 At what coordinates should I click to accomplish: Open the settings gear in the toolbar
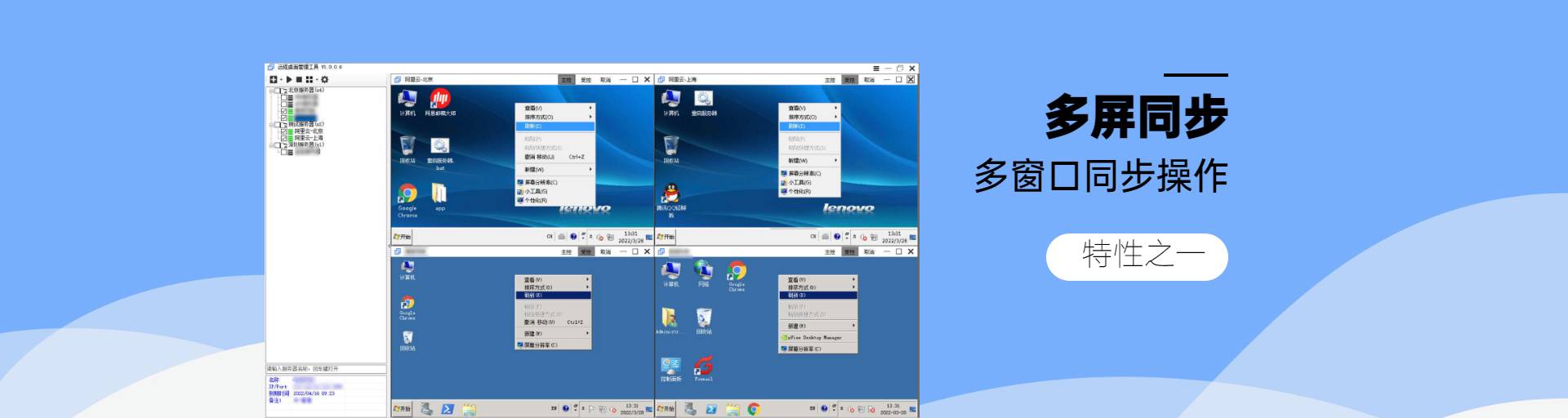[324, 79]
